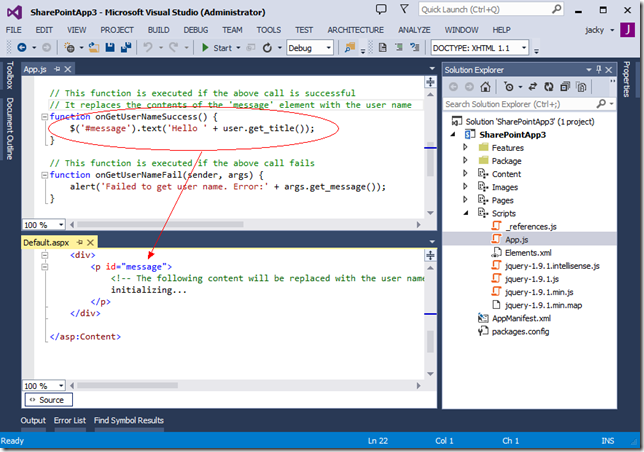Open the notifications filter funnel icon
This screenshot has height=452, width=644.
pyautogui.click(x=404, y=9)
